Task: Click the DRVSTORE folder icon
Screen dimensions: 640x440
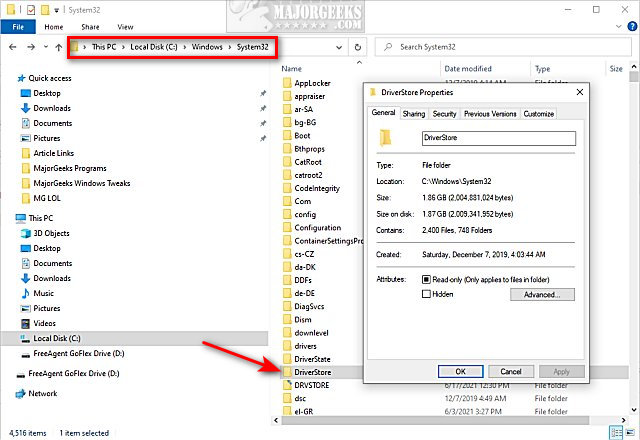Action: pos(287,385)
